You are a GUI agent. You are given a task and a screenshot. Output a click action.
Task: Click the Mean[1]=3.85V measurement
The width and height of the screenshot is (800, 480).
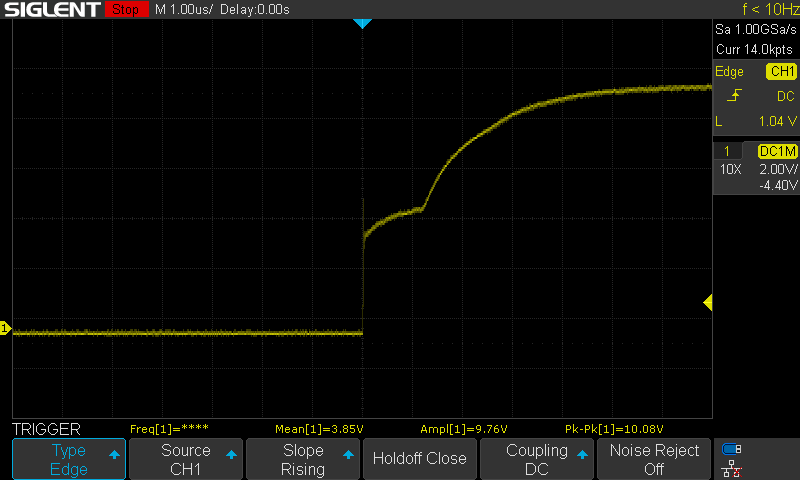(319, 429)
